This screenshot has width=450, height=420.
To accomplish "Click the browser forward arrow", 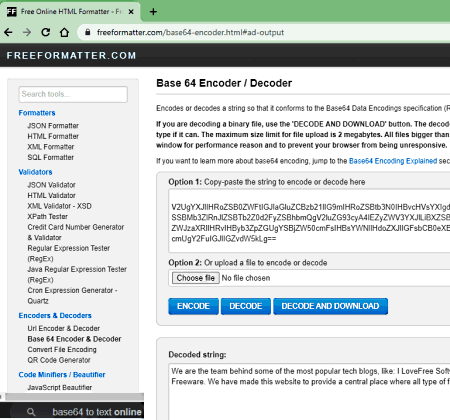I will click(27, 32).
